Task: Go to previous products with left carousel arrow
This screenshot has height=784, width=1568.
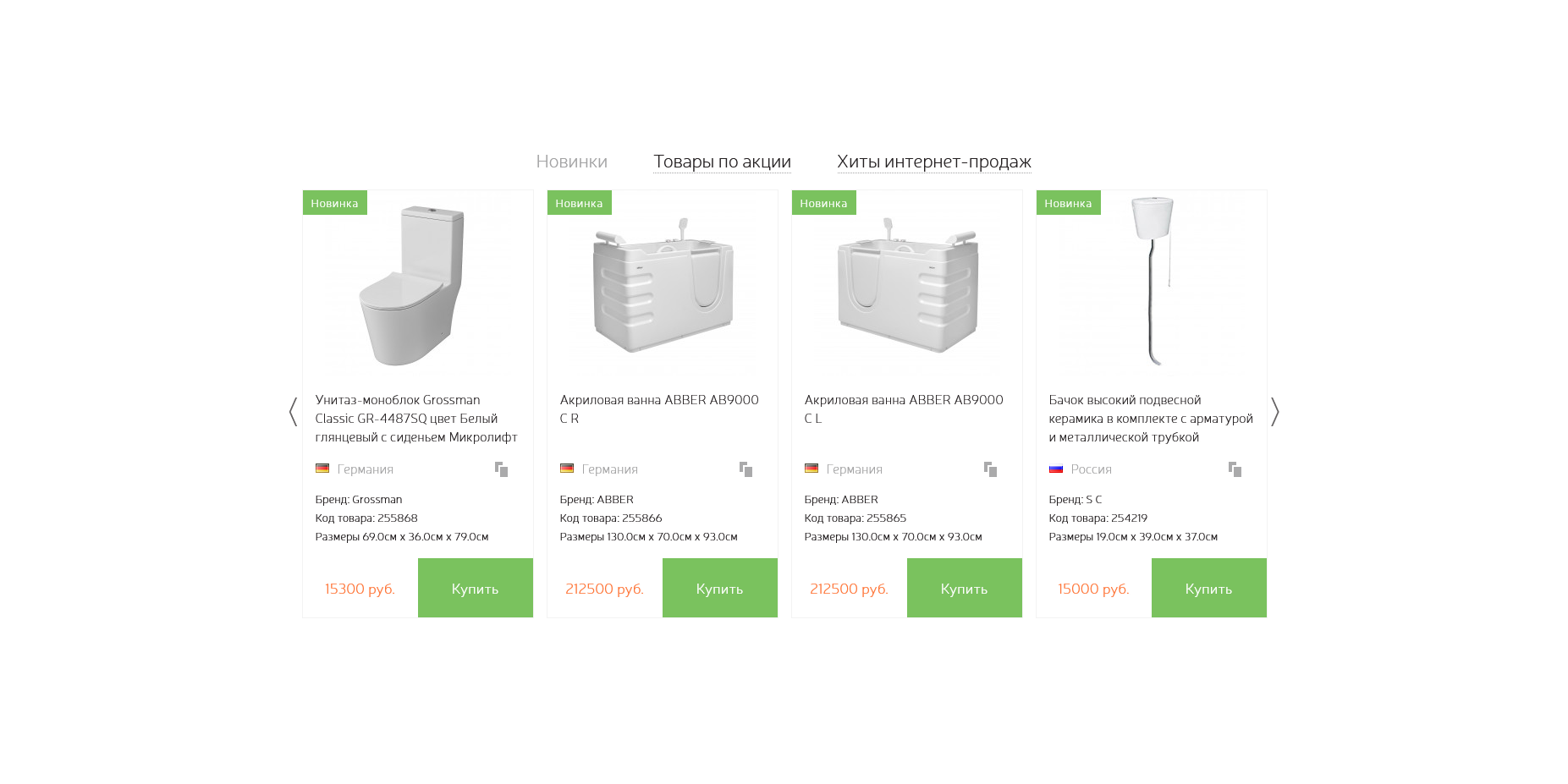Action: 293,412
